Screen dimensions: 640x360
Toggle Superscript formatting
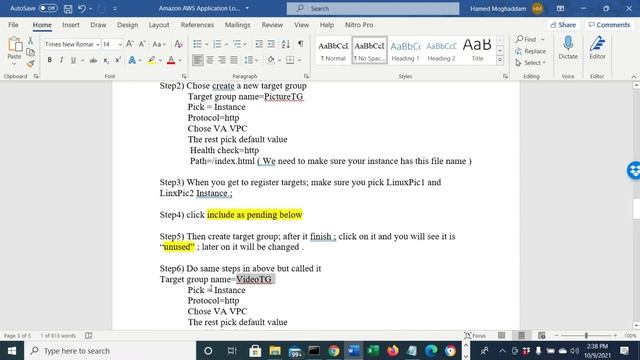[118, 60]
